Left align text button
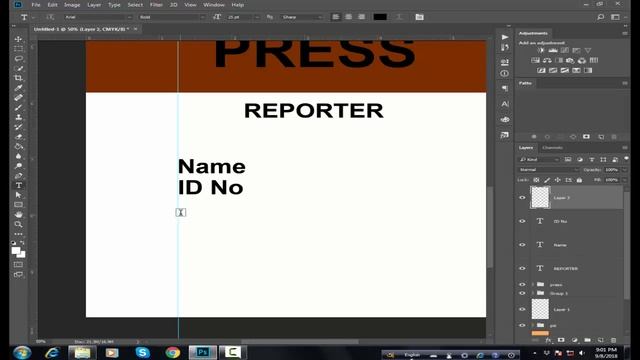The height and width of the screenshot is (360, 640). tap(336, 17)
